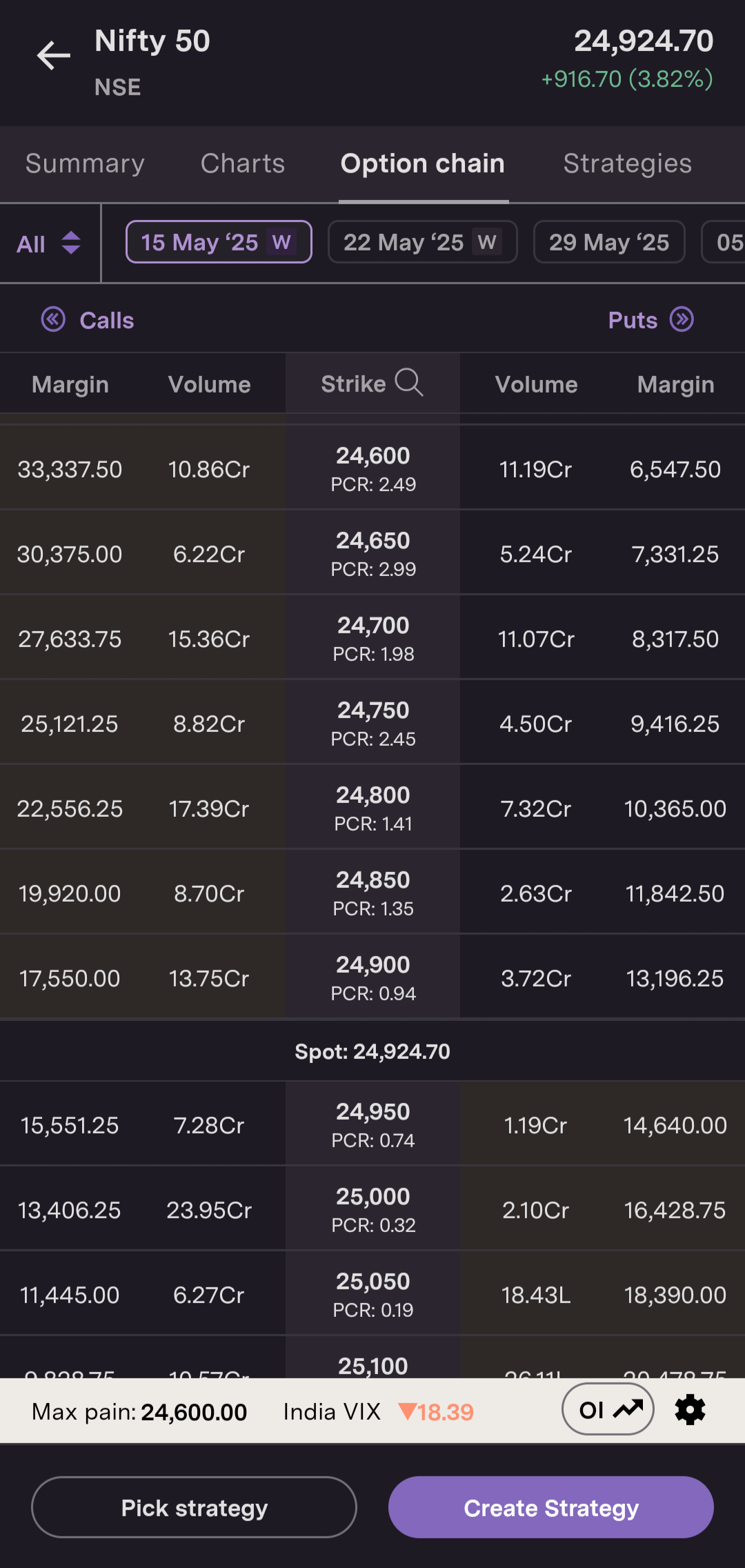Viewport: 745px width, 1568px height.
Task: Tap the Puts double-chevron right icon
Action: [682, 319]
